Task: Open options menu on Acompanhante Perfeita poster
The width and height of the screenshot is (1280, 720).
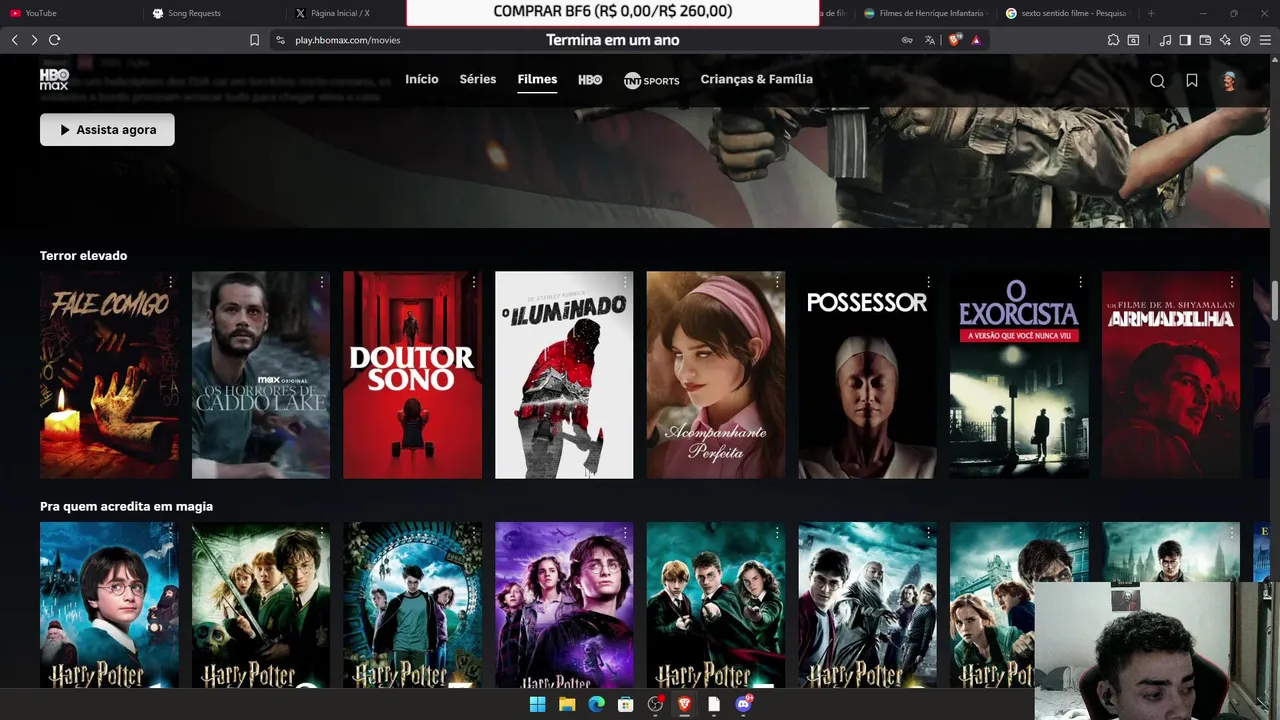Action: (777, 282)
